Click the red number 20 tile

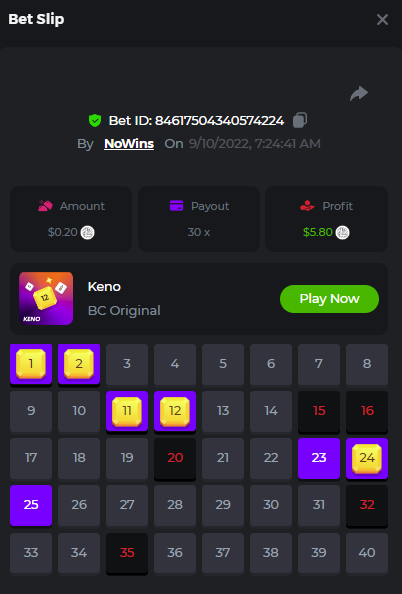point(175,458)
